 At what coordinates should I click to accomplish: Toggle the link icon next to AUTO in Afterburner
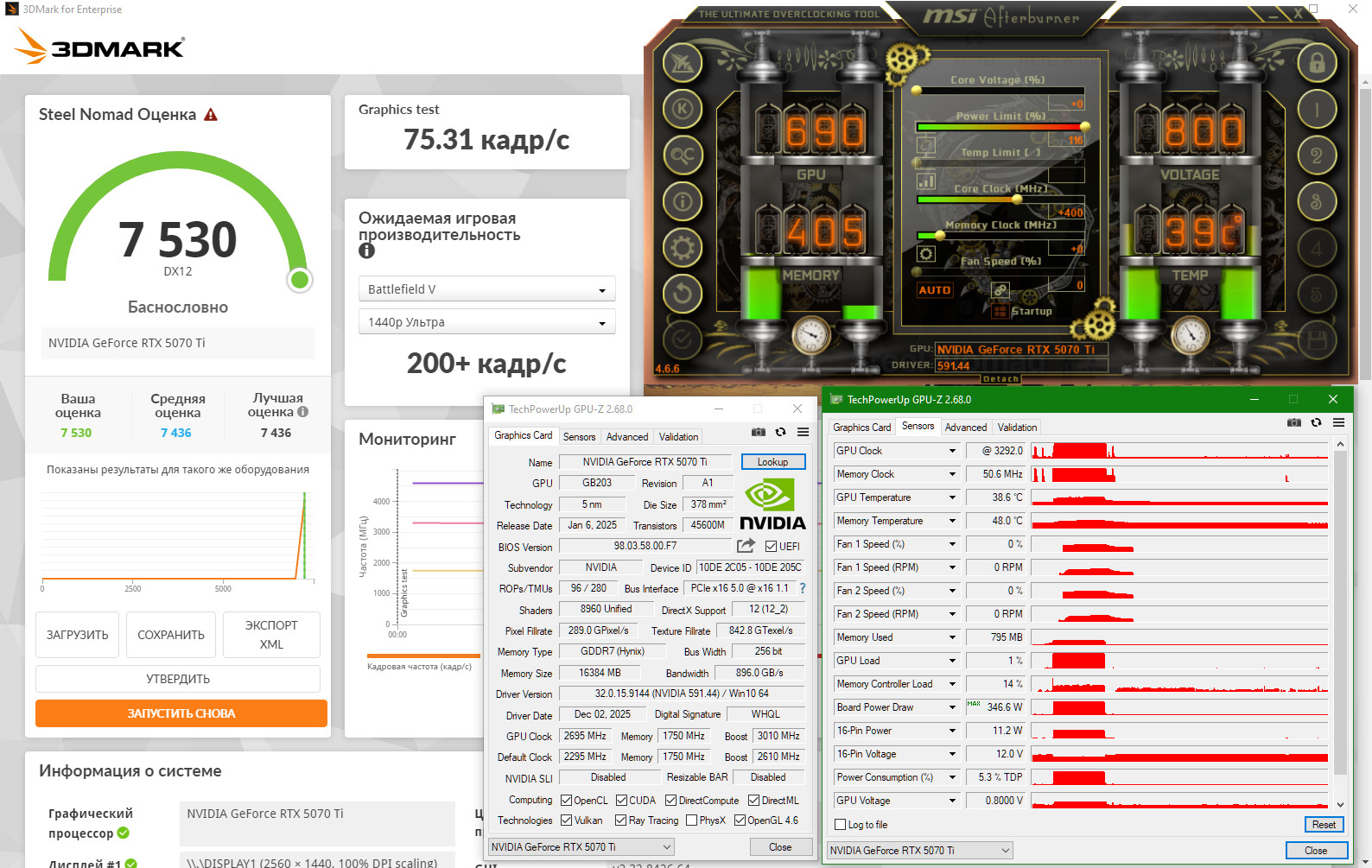click(1000, 290)
